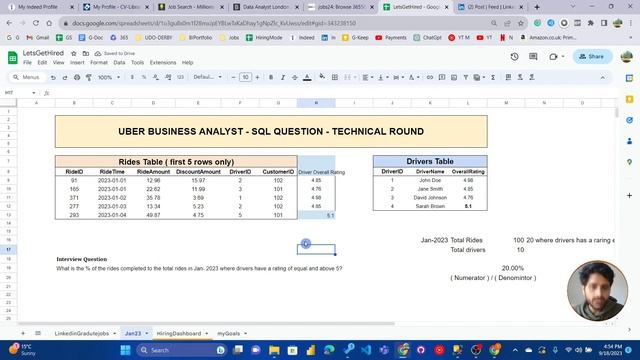
Task: Format as currency icon in toolbar
Action: (x=132, y=77)
